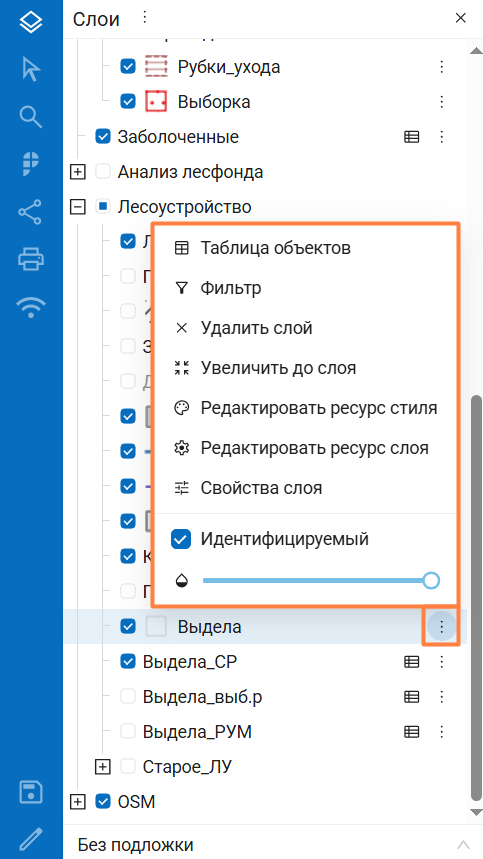The image size is (483, 859).
Task: Uncheck the Идентифицируемый checkbox
Action: [x=181, y=540]
